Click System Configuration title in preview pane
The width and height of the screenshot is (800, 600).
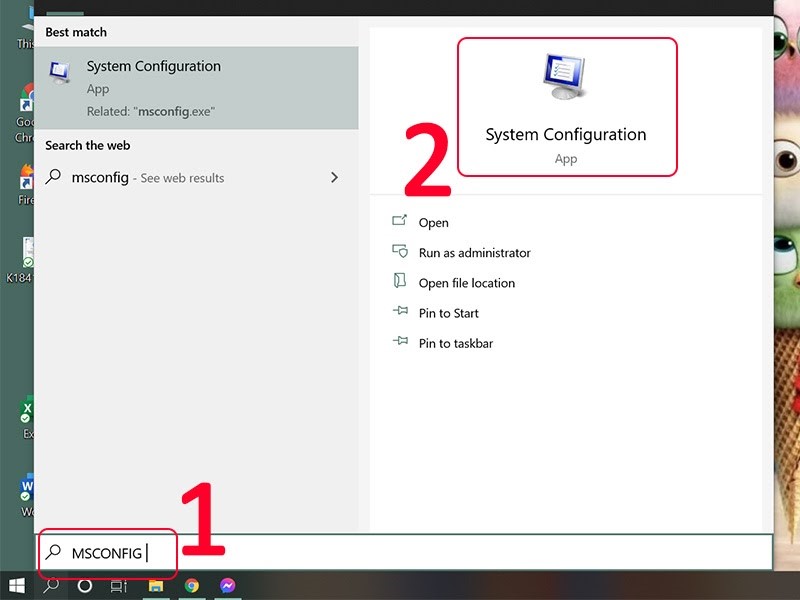(566, 135)
